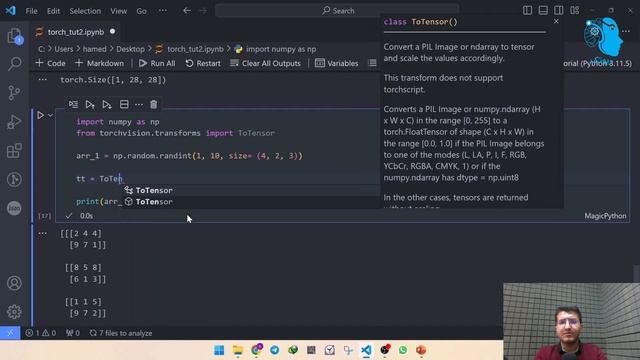Click Run by Line cell toolbar icon

coord(73,104)
